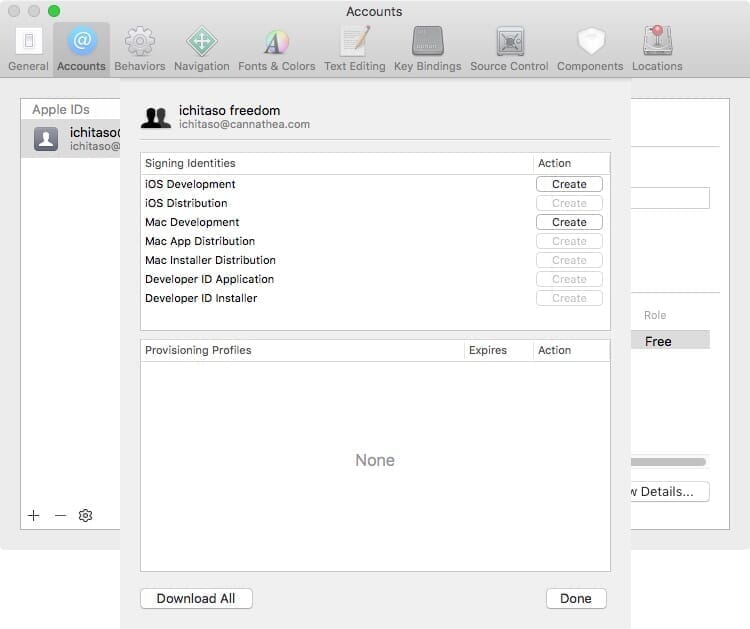Click Download All profiles button
This screenshot has height=629, width=750.
click(196, 598)
